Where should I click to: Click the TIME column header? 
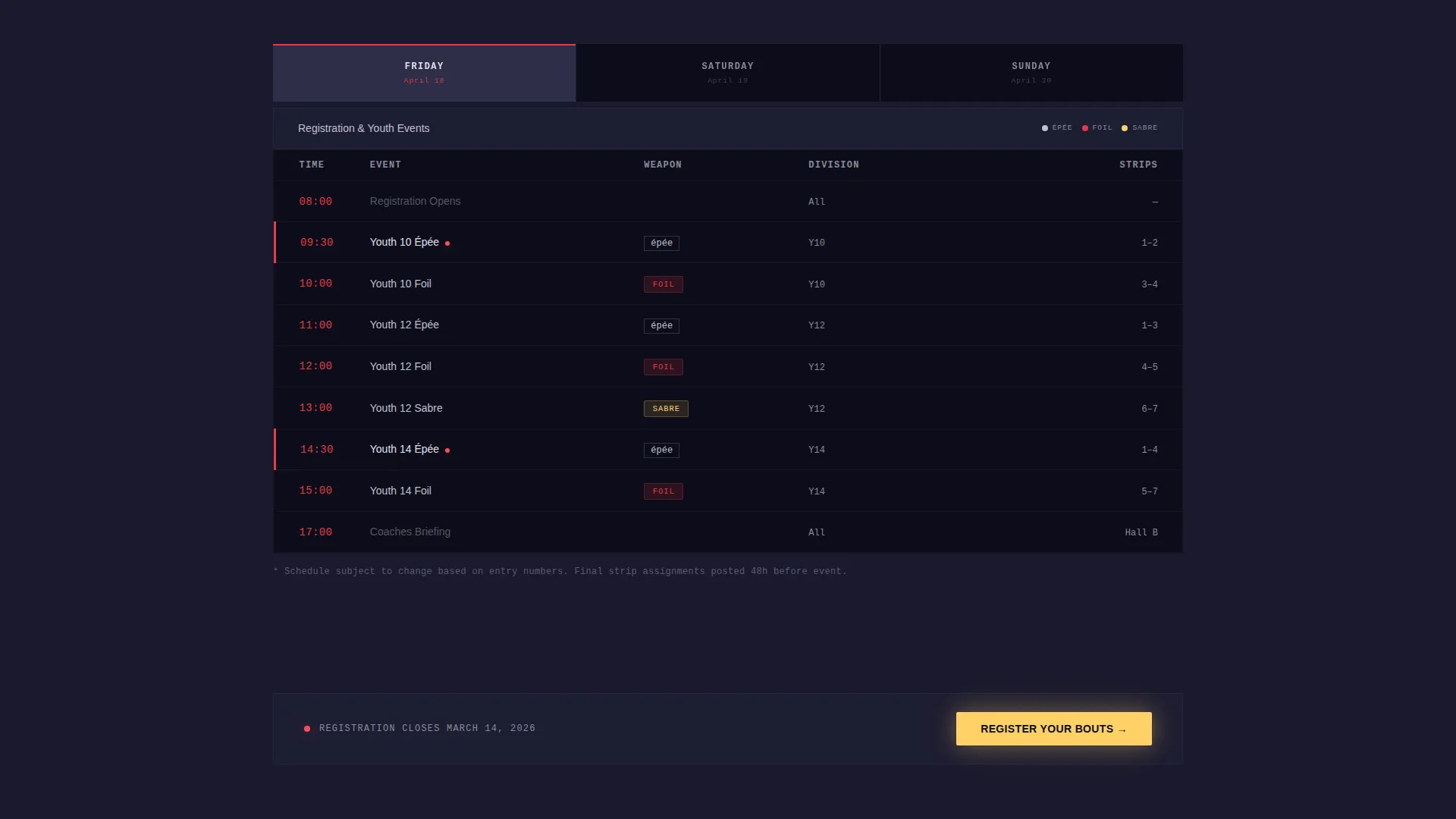coord(312,165)
